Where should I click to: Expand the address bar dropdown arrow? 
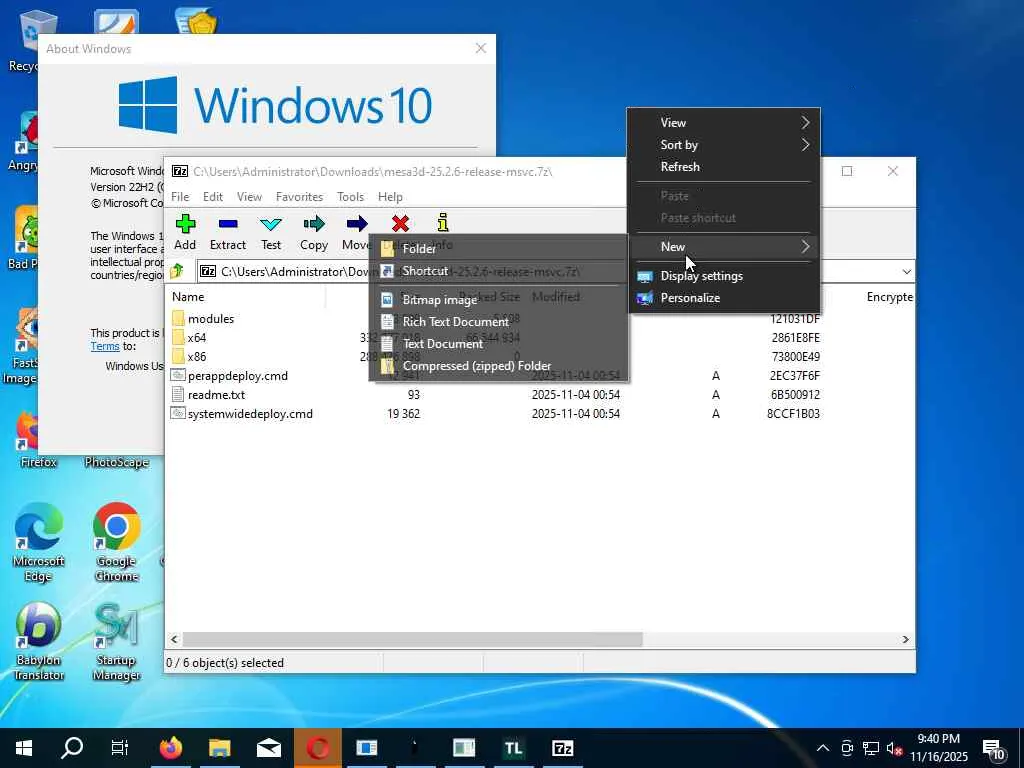(906, 271)
